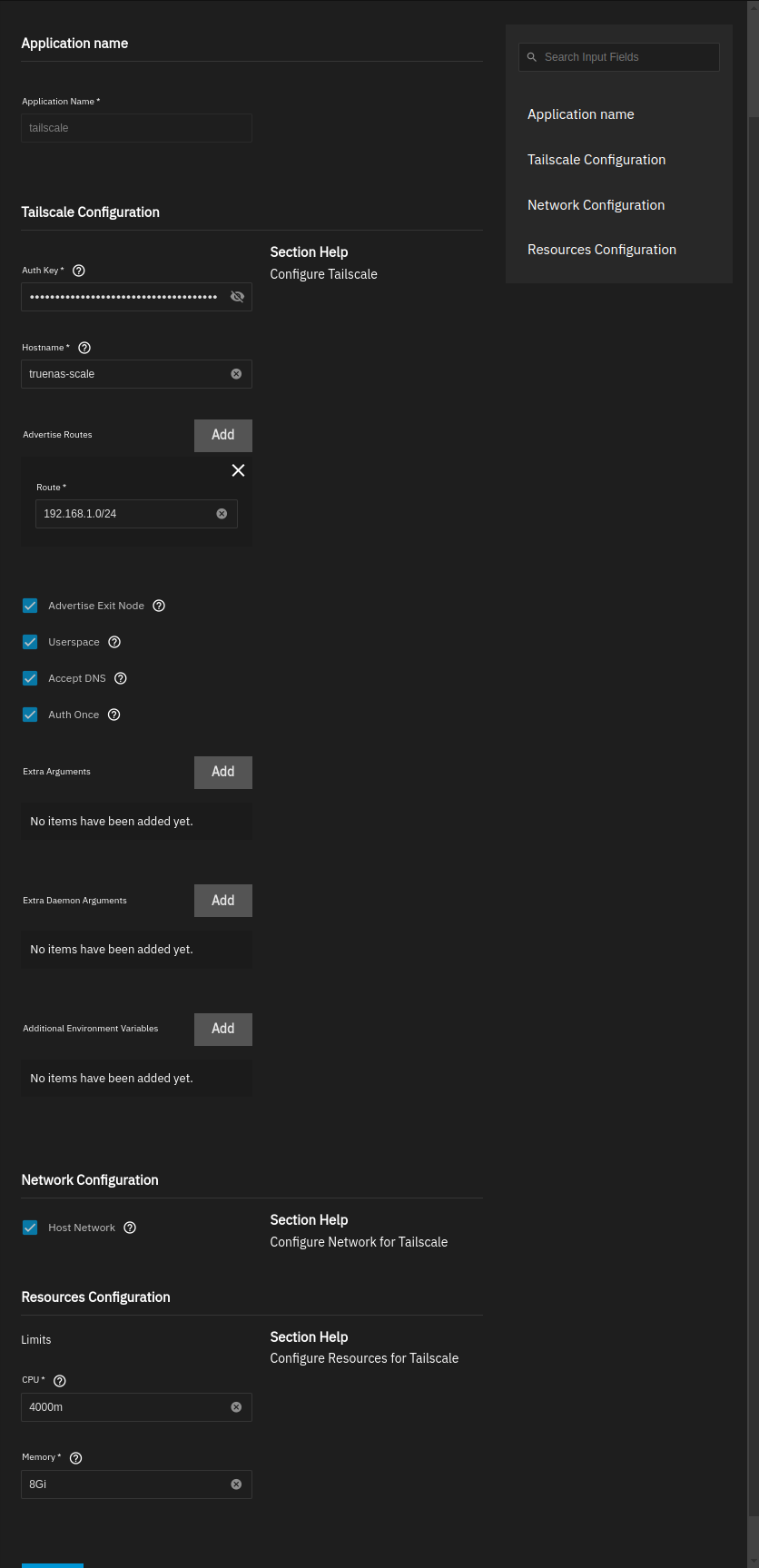Click Extra Arguments 'No items' message
The height and width of the screenshot is (1568, 759).
click(112, 822)
